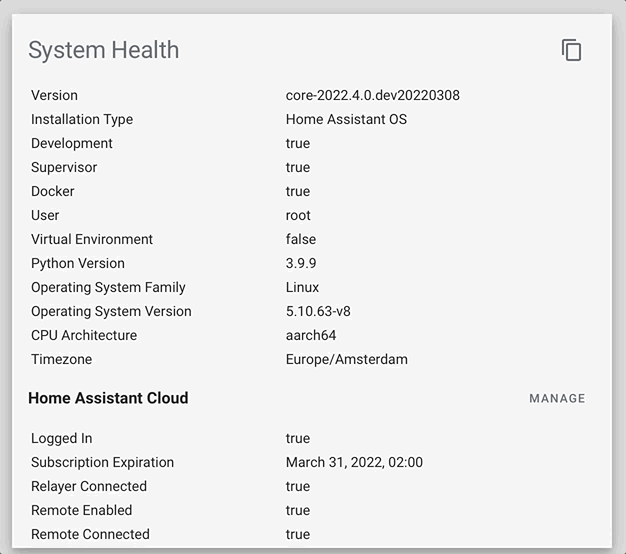
Task: Click the Logged In label
Action: [61, 439]
